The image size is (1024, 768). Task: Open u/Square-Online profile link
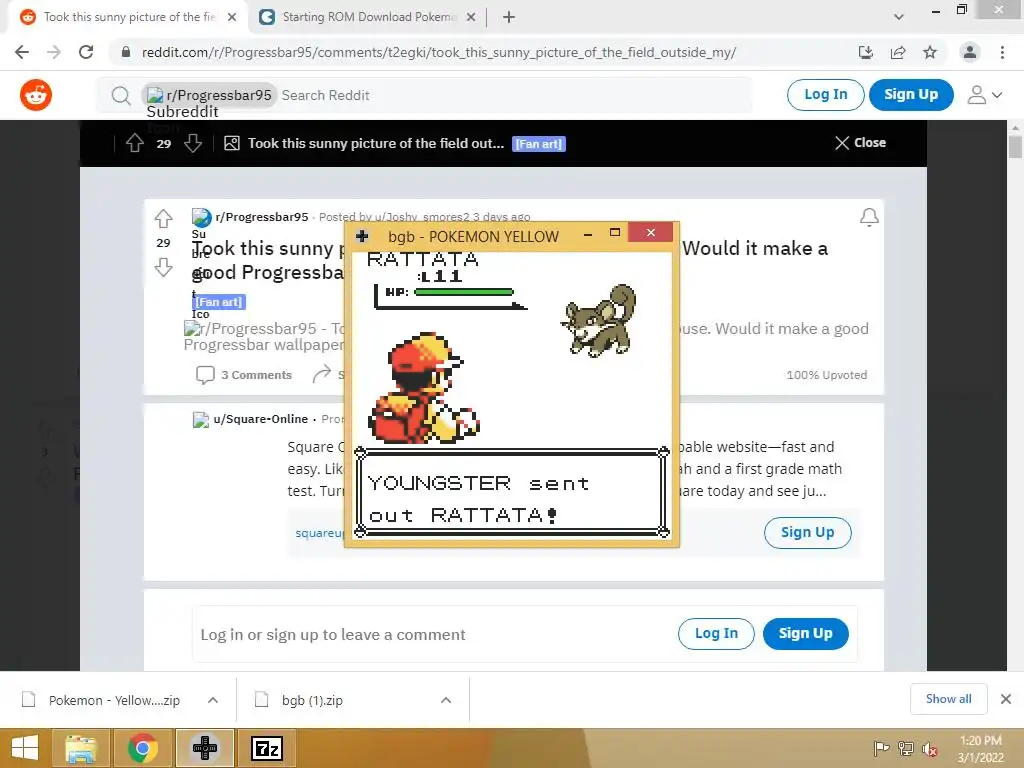(x=261, y=419)
